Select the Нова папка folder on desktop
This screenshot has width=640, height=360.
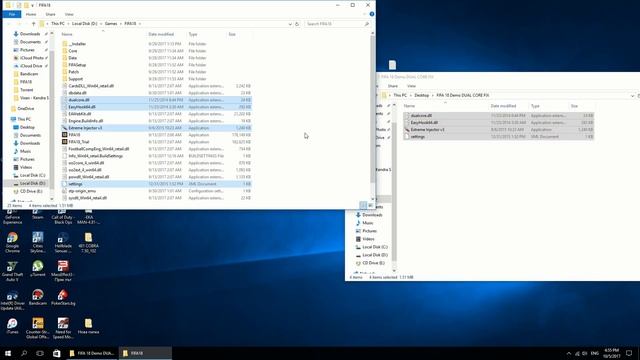point(88,327)
